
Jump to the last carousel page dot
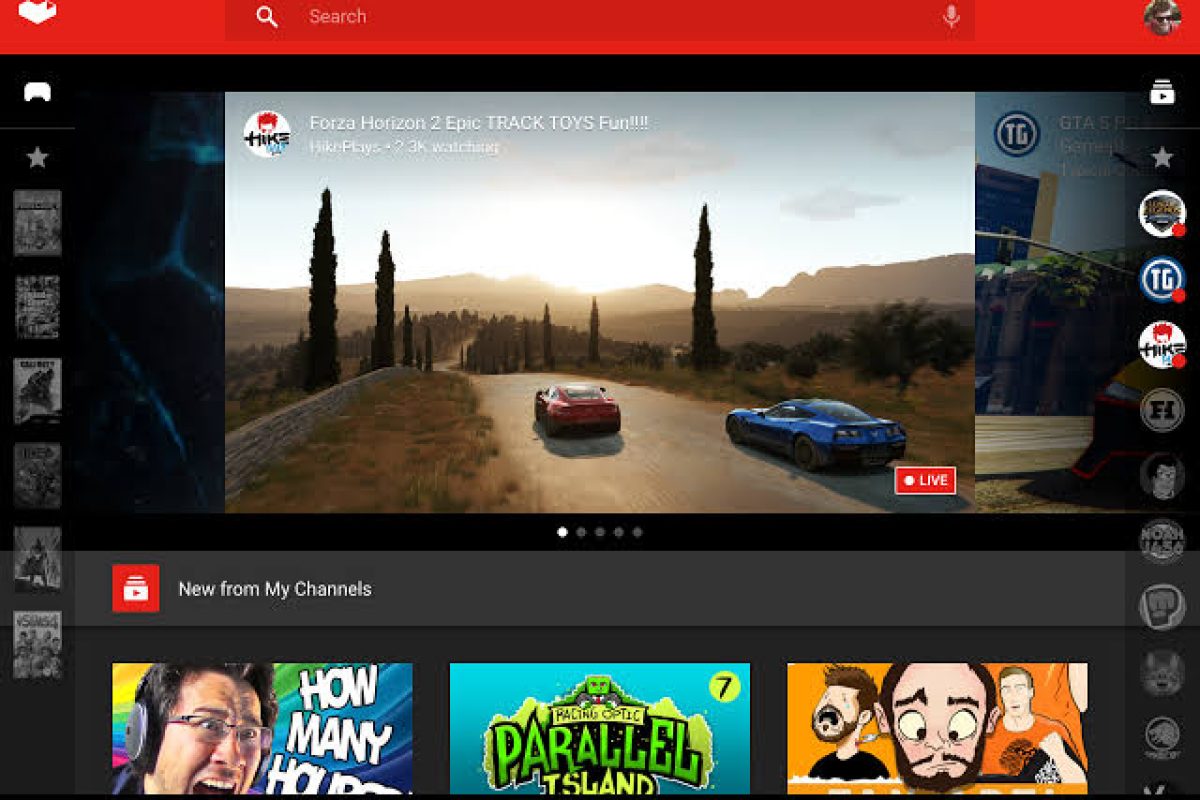(637, 532)
